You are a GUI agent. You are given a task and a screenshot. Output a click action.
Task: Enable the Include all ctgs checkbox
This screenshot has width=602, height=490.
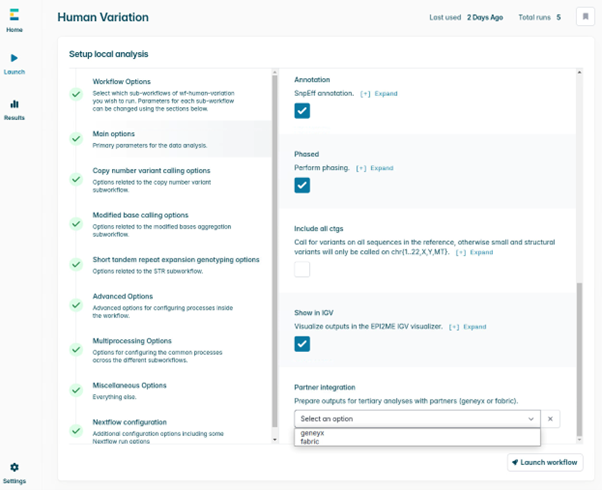click(302, 269)
